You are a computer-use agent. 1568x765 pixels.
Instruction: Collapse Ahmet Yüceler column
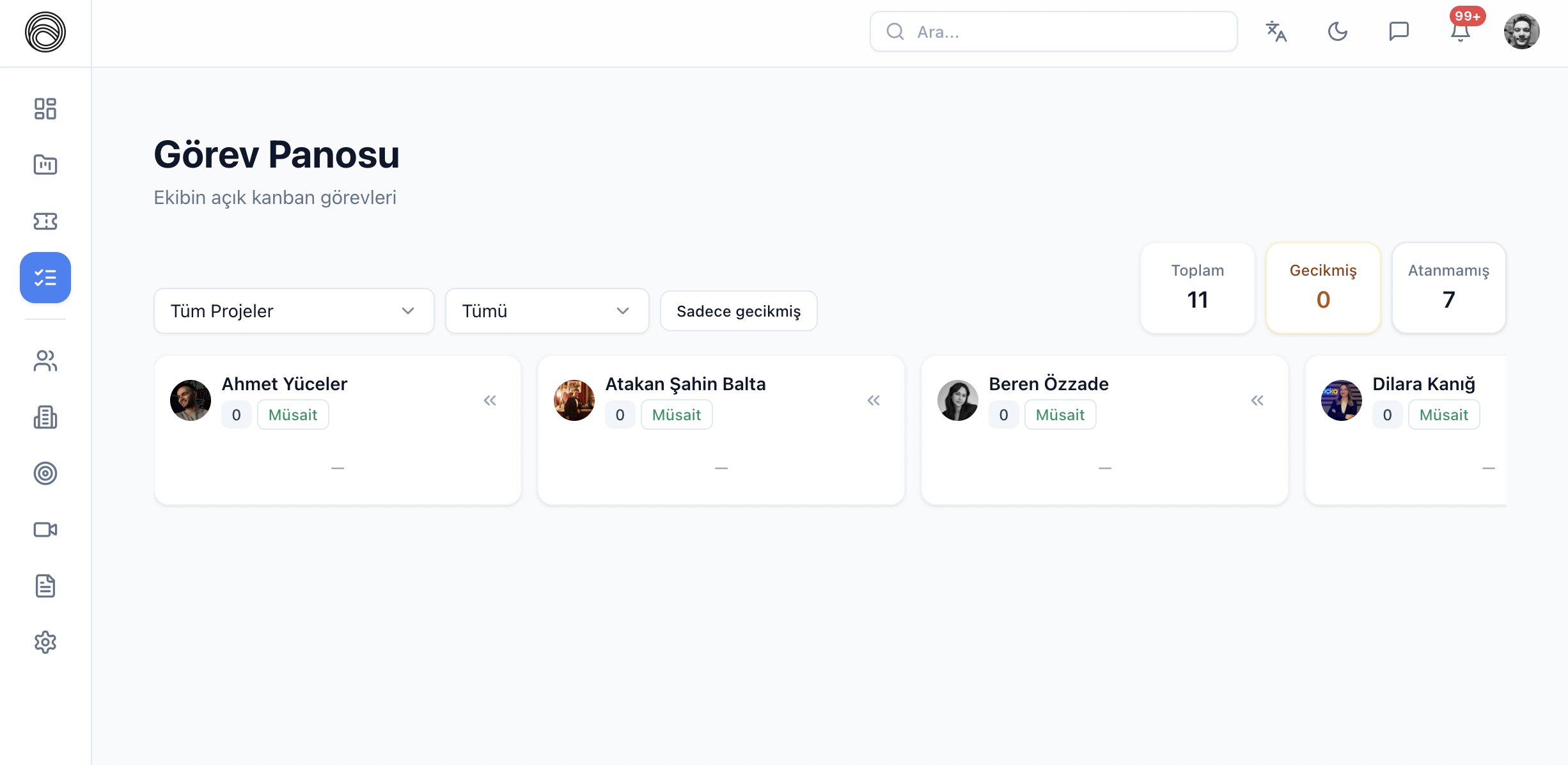pos(490,400)
